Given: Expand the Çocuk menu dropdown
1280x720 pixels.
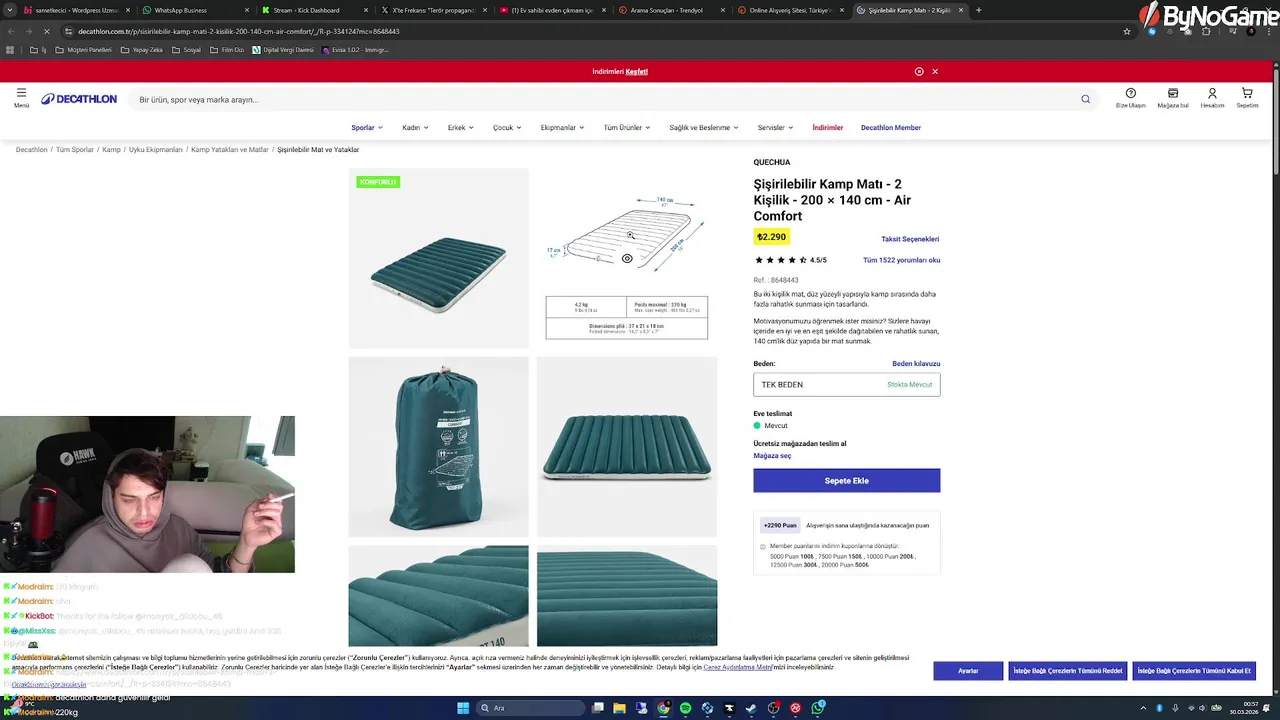Looking at the screenshot, I should tap(506, 128).
